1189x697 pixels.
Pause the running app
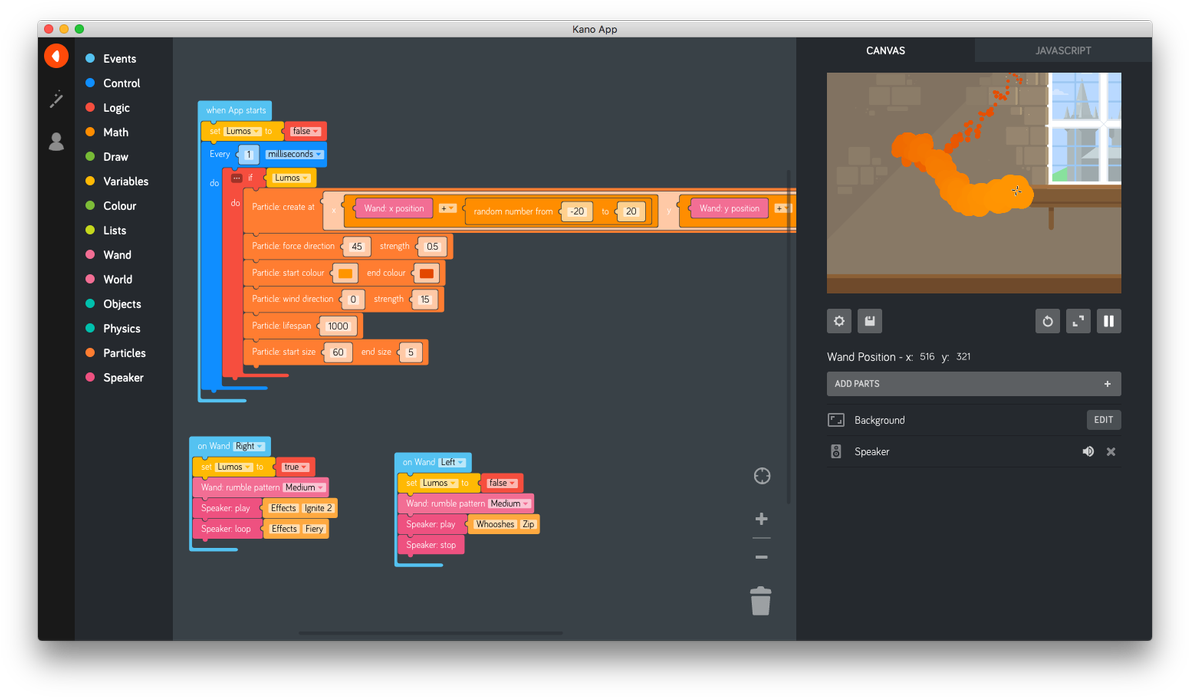tap(1108, 321)
